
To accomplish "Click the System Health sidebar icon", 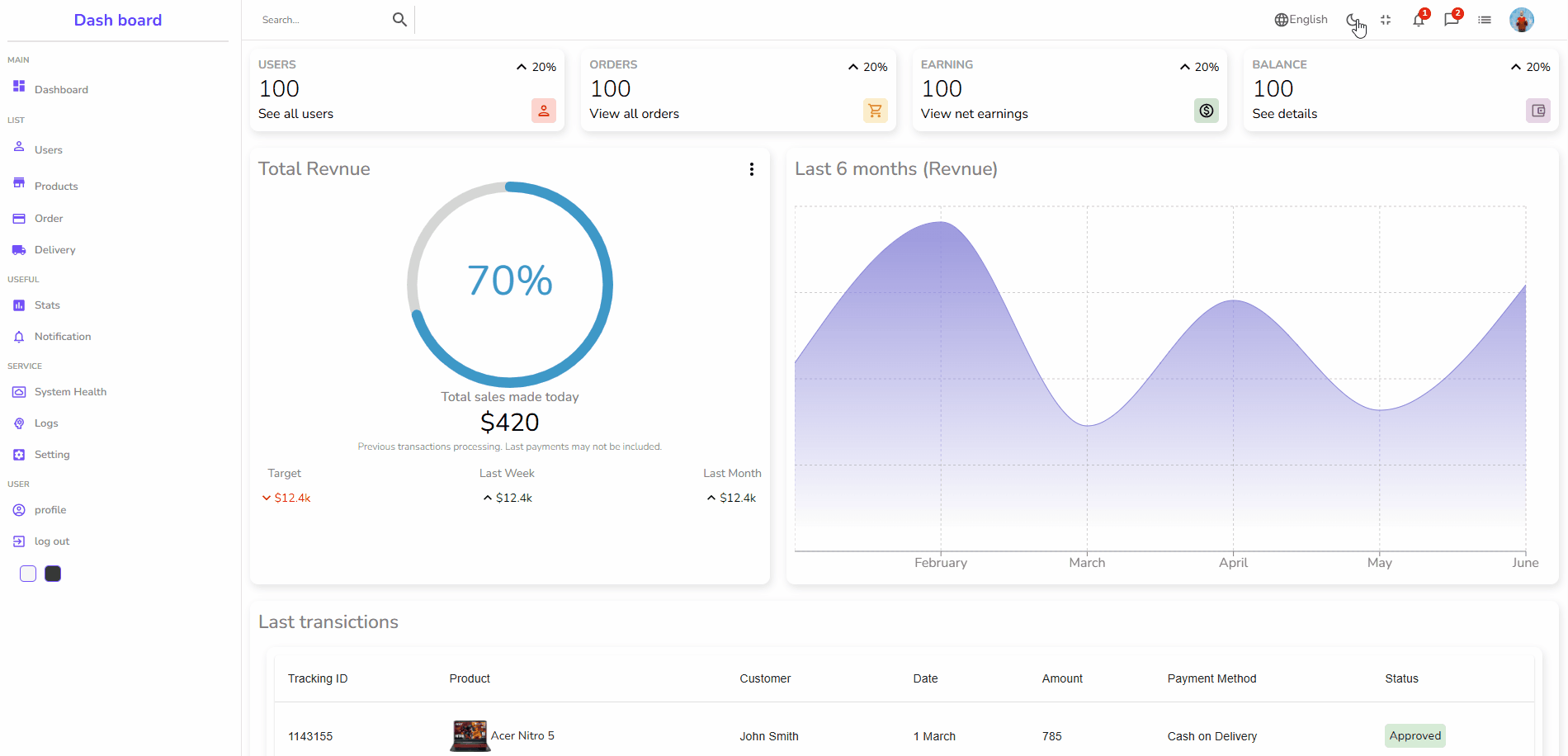I will point(19,392).
